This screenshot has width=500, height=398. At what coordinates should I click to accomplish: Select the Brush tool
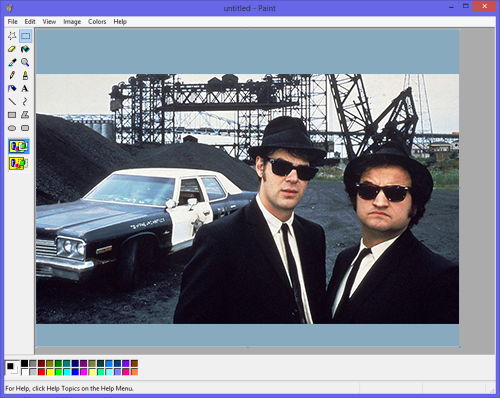click(25, 75)
